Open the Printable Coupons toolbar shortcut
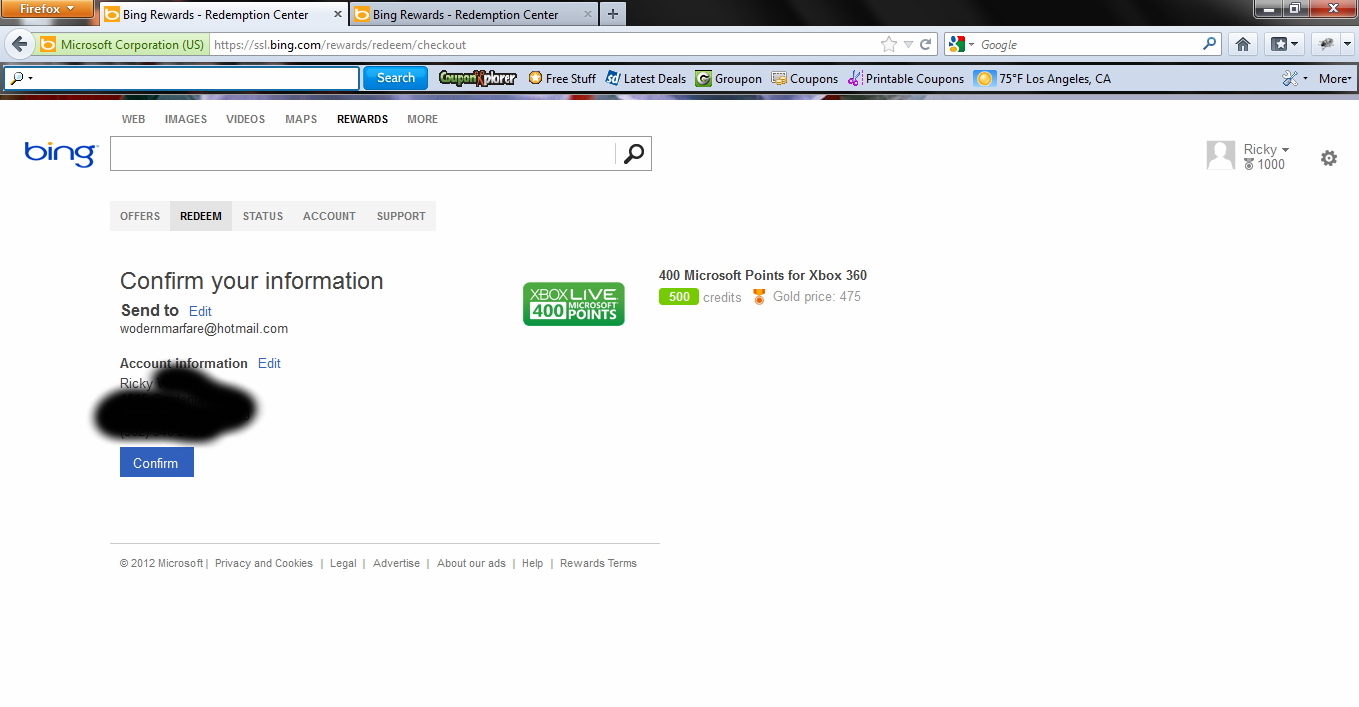 [906, 78]
